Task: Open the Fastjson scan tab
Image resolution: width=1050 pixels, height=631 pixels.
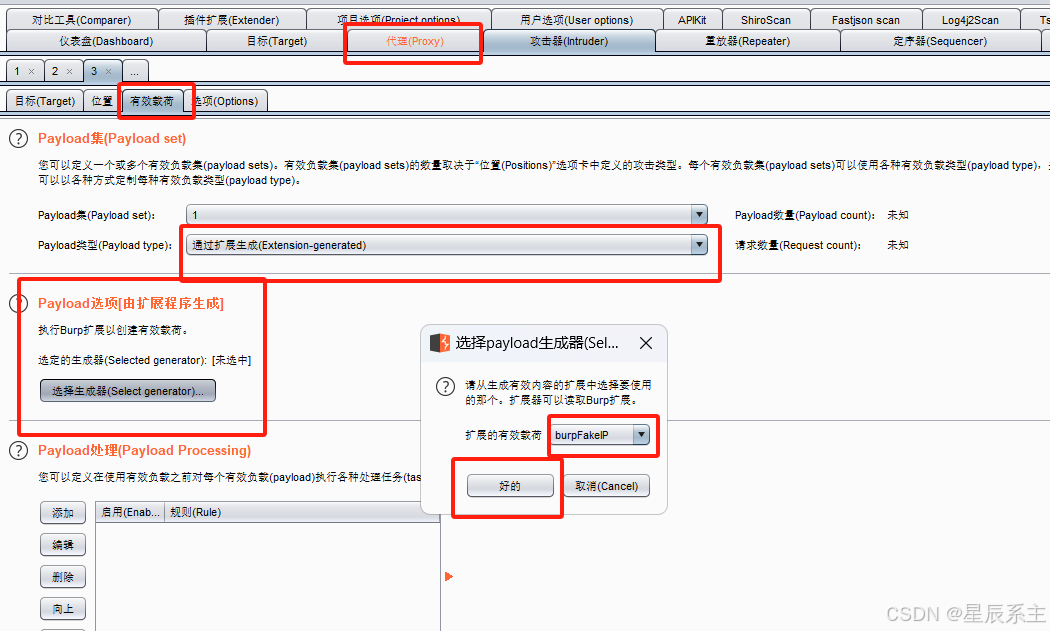Action: [866, 20]
